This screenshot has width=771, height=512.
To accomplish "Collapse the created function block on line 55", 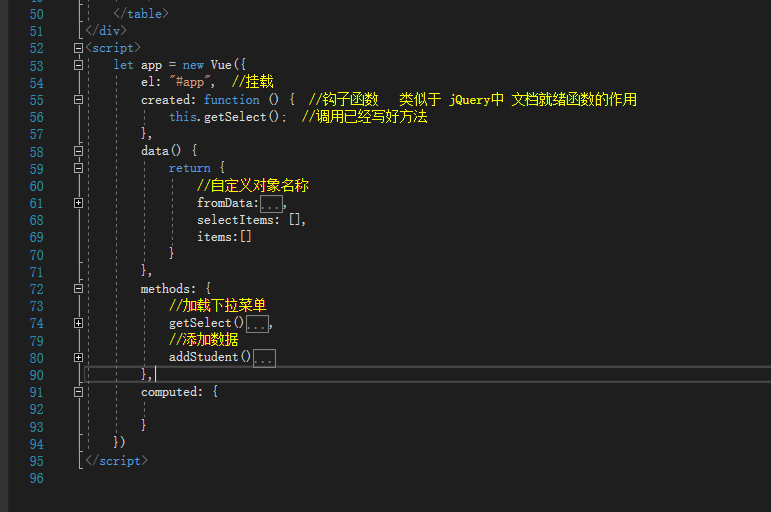I will click(78, 99).
